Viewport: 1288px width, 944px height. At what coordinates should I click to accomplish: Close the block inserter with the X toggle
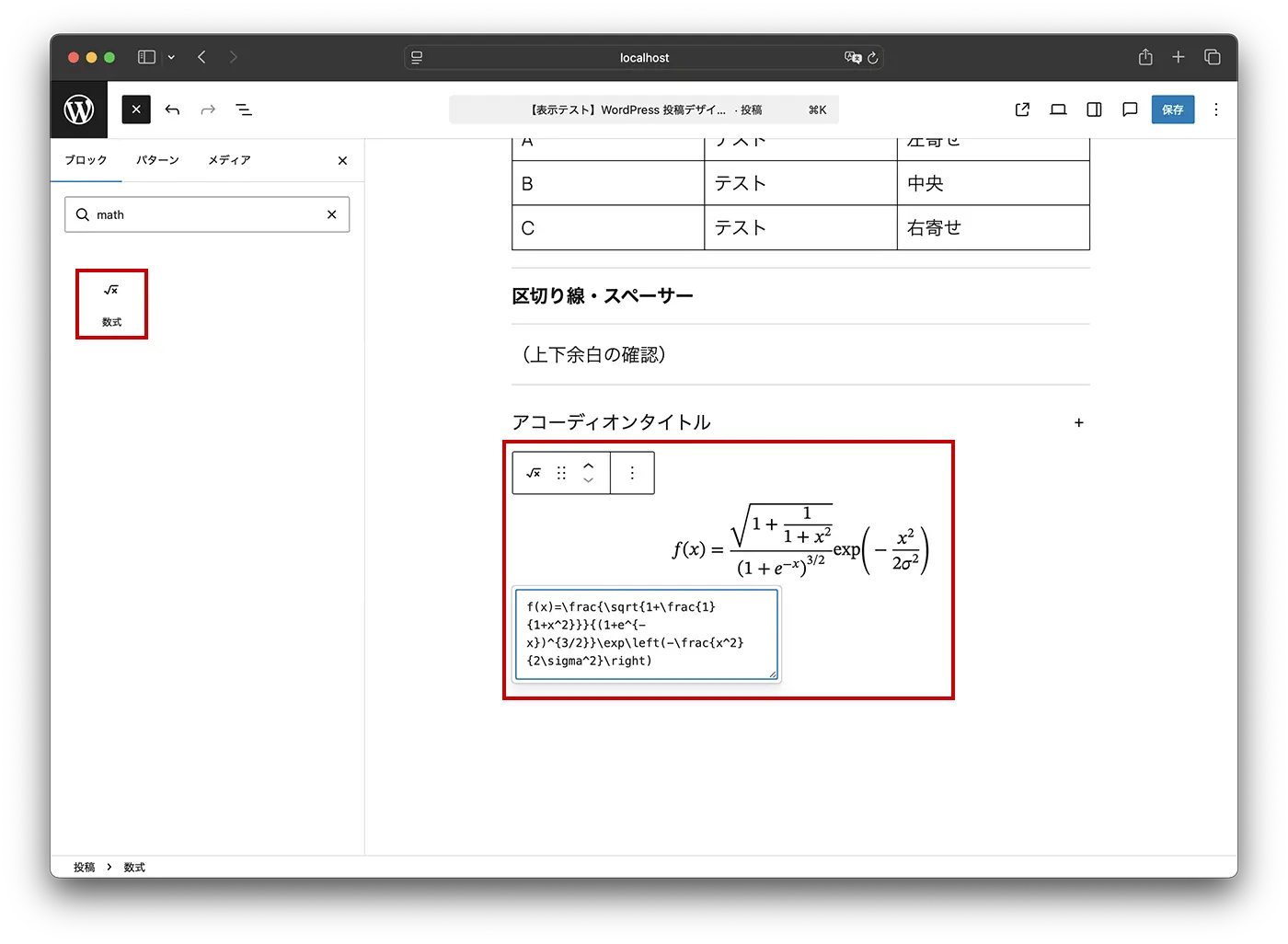(135, 109)
